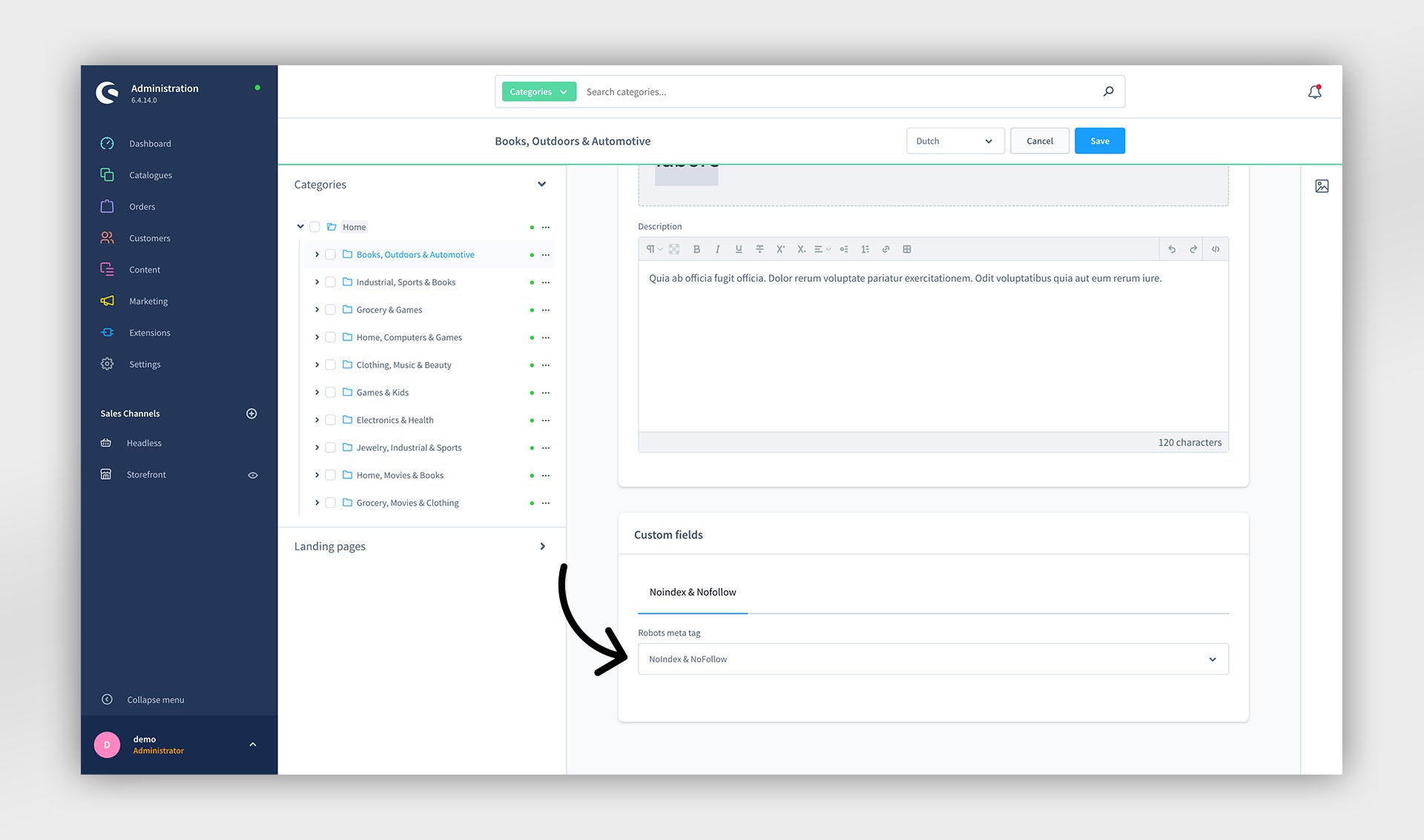Open the Marketing megaphone icon
This screenshot has width=1424, height=840.
tap(108, 301)
